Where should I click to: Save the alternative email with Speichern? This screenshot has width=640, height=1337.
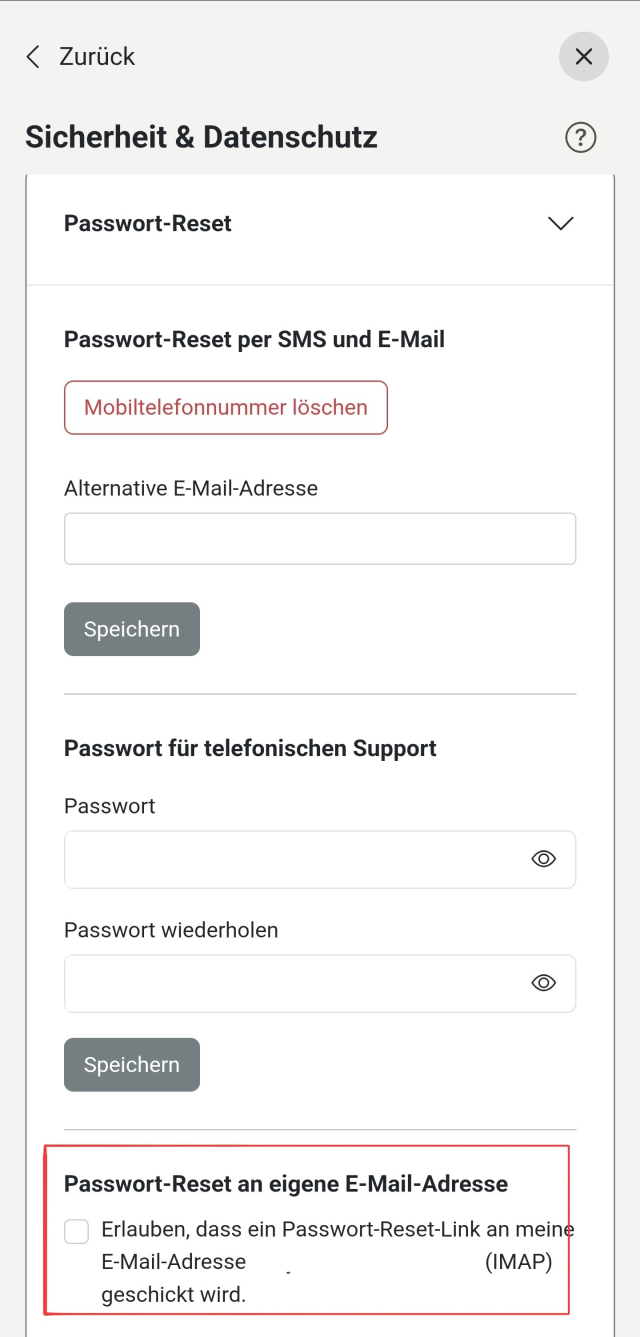coord(132,629)
